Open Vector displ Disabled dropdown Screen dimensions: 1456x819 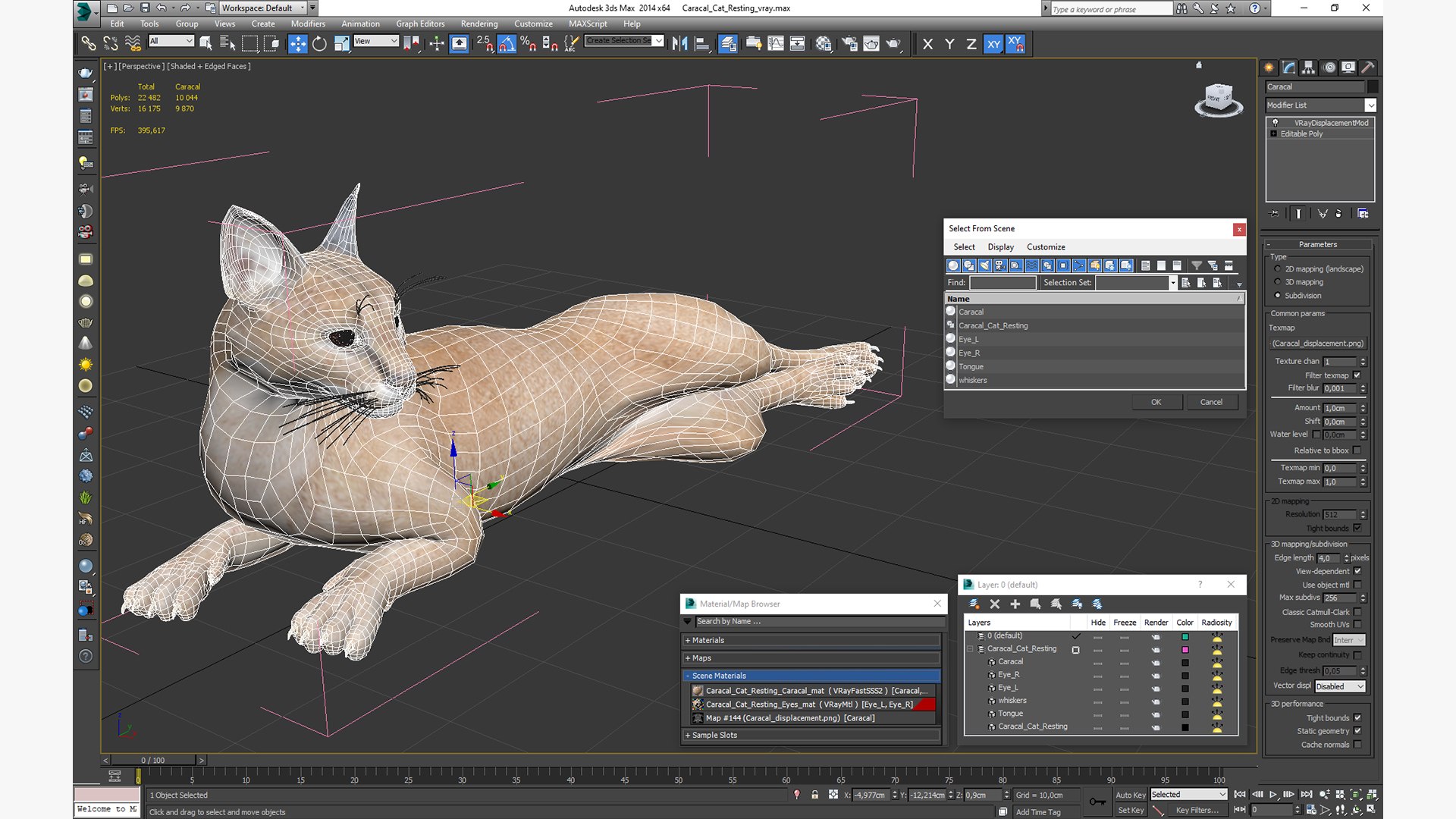1340,686
